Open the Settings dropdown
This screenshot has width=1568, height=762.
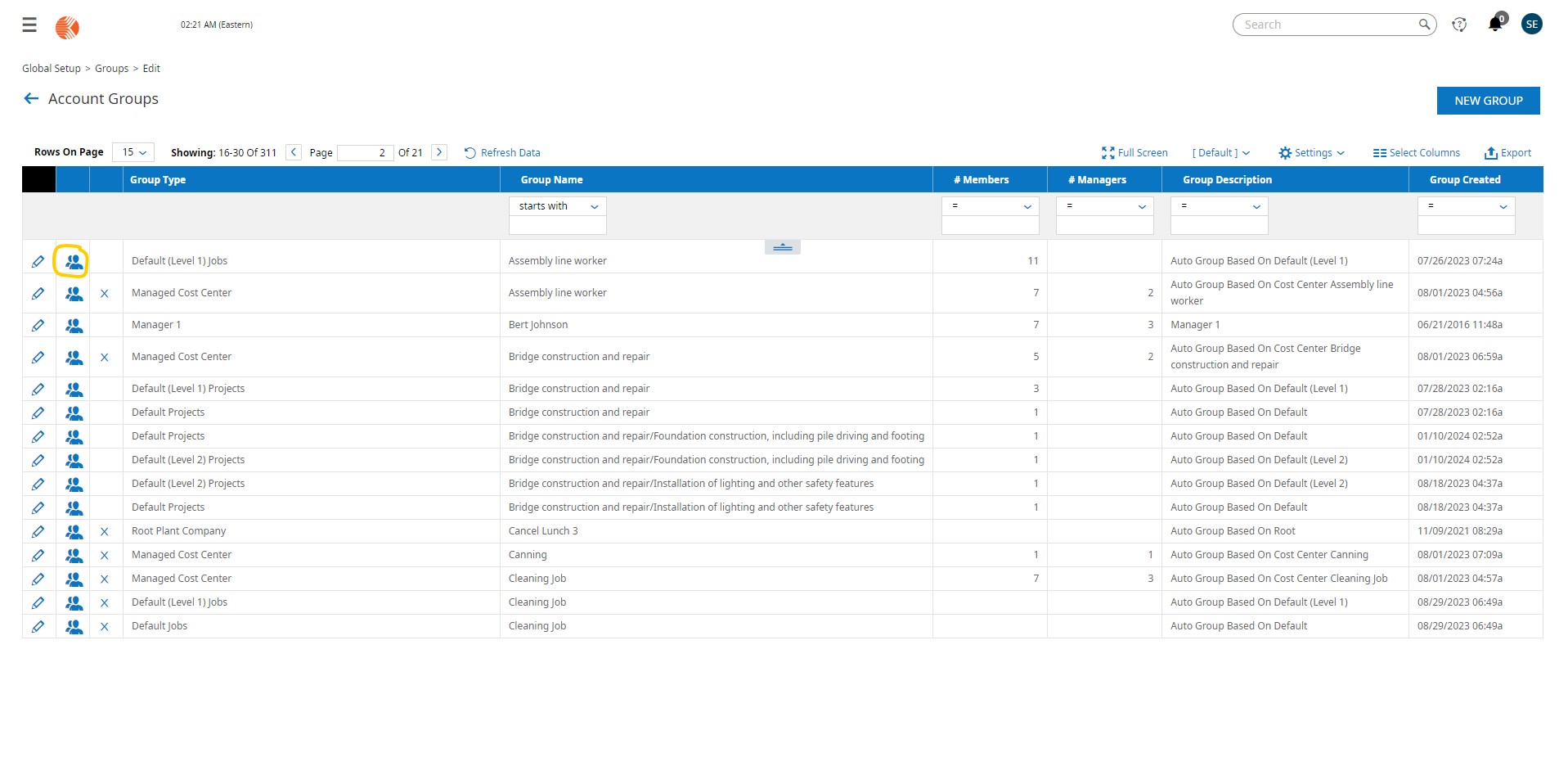[x=1311, y=153]
